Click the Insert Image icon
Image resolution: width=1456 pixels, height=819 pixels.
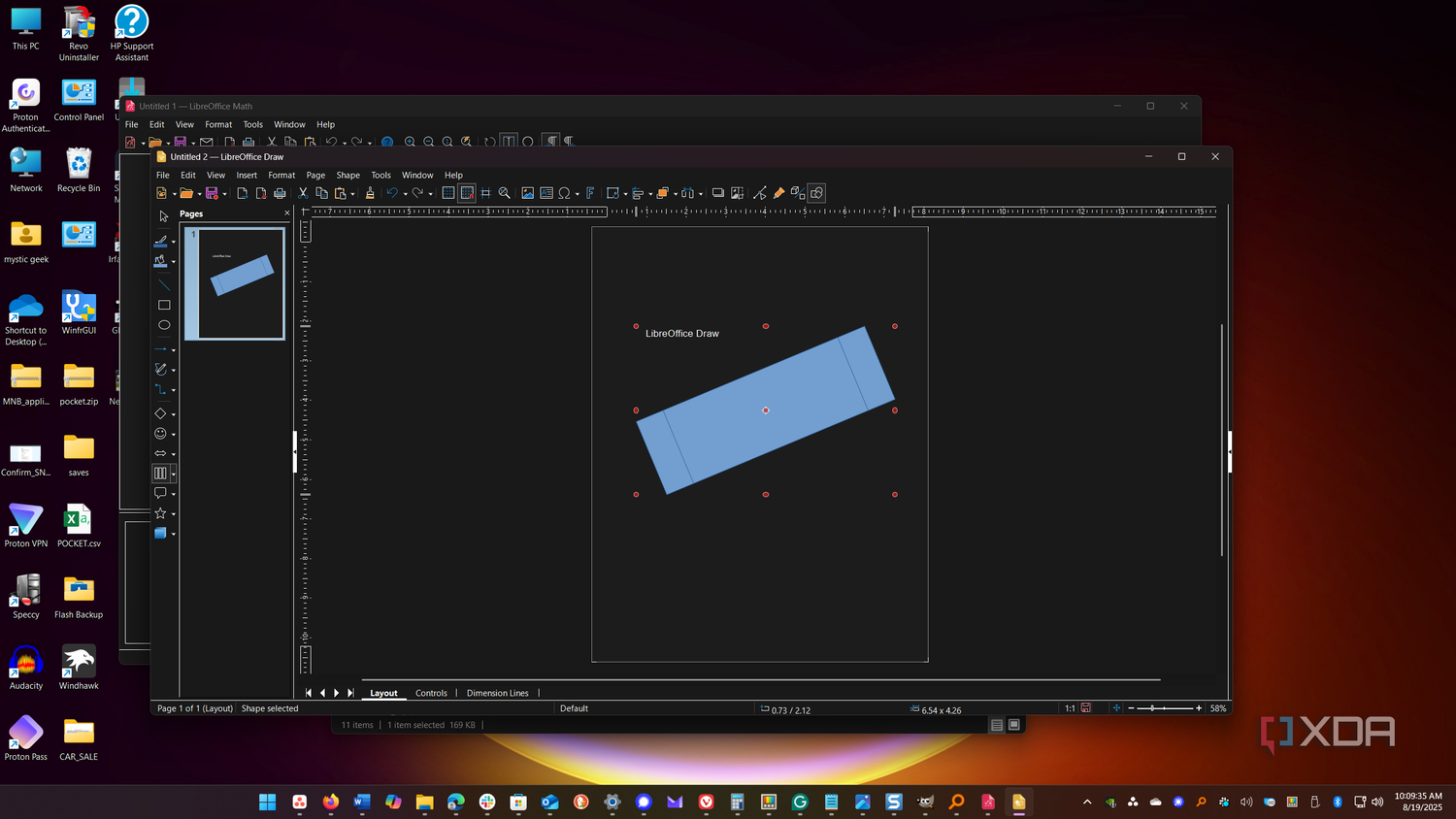(x=528, y=193)
